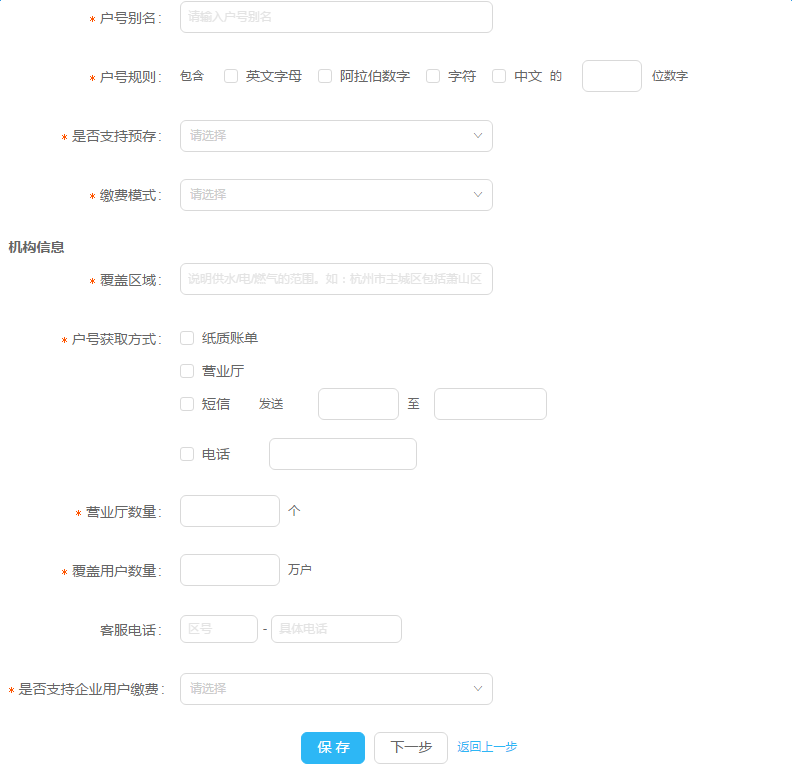Enable the 电话 checkbox
This screenshot has height=774, width=792.
(x=187, y=454)
